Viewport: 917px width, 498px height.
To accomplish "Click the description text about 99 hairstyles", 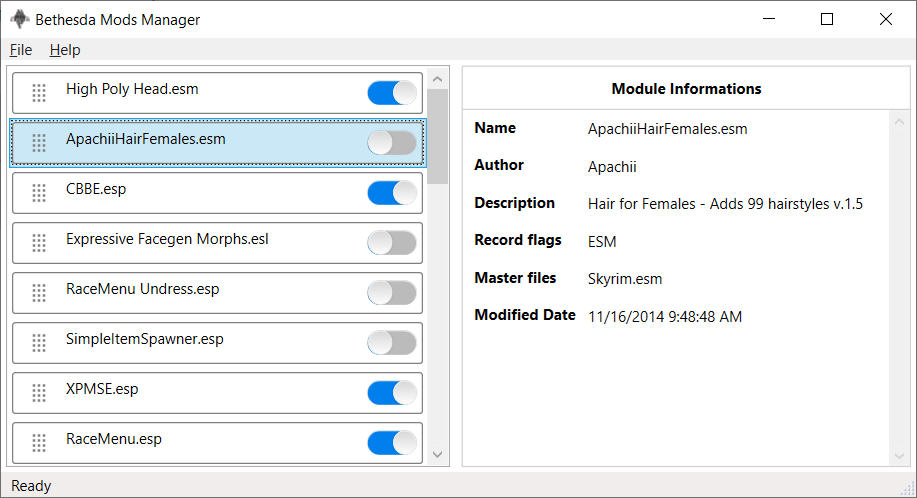I will click(725, 204).
